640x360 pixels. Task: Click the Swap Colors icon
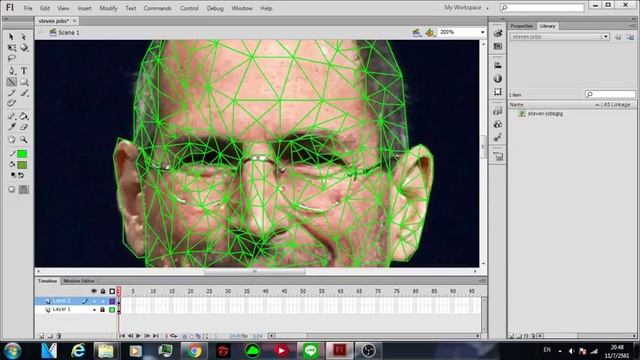coord(21,175)
